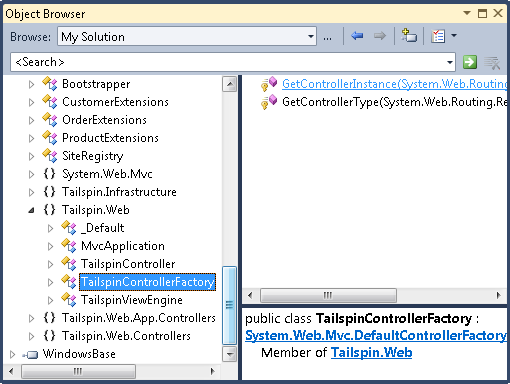
Task: Select the WindowsBase tree item
Action: pyautogui.click(x=79, y=354)
